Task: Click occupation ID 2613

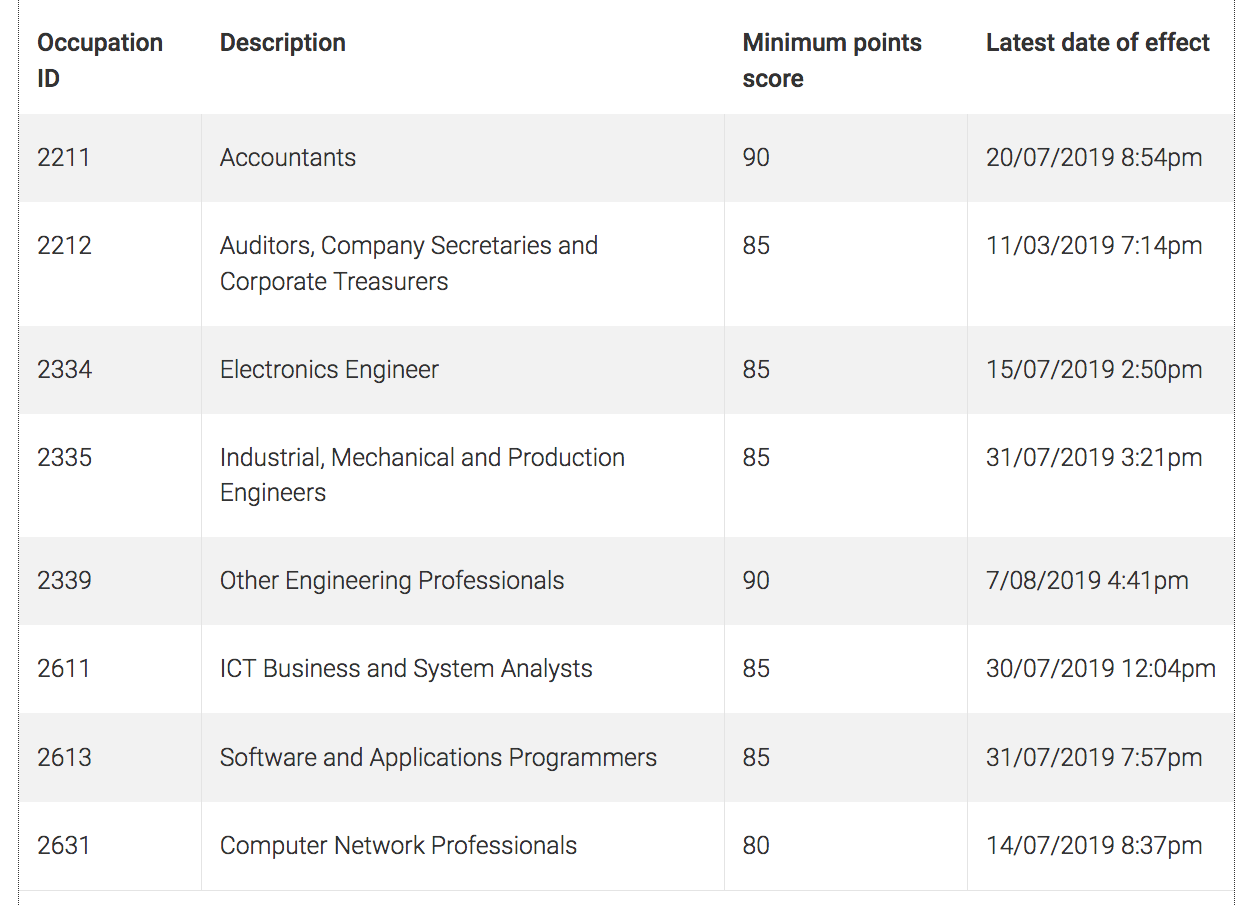Action: click(64, 758)
